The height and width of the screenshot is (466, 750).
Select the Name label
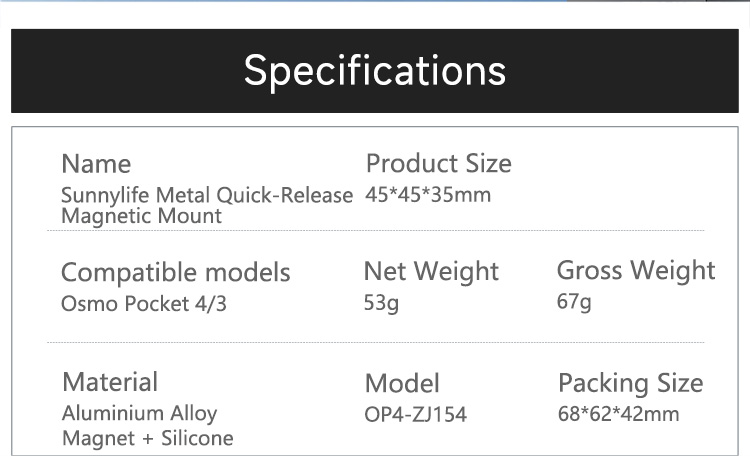(x=96, y=164)
